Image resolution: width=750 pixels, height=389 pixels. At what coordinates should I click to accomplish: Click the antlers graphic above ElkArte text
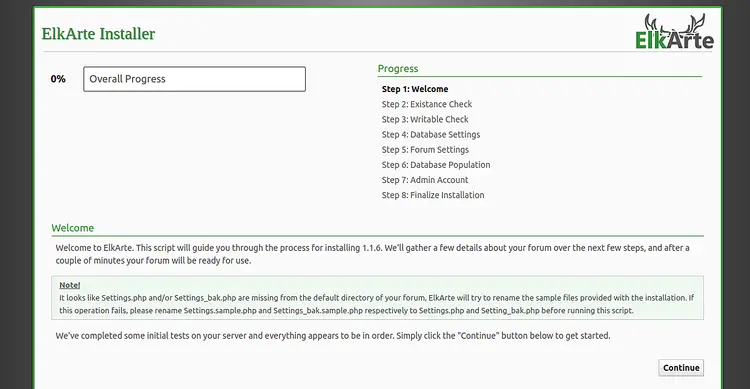tap(674, 24)
